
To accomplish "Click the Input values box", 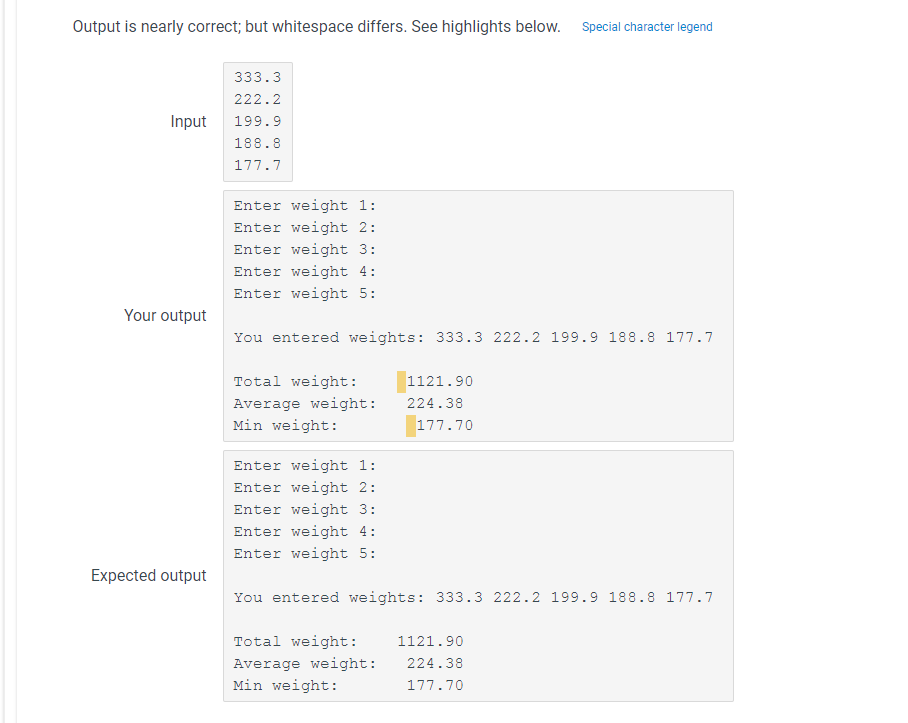I will tap(257, 121).
